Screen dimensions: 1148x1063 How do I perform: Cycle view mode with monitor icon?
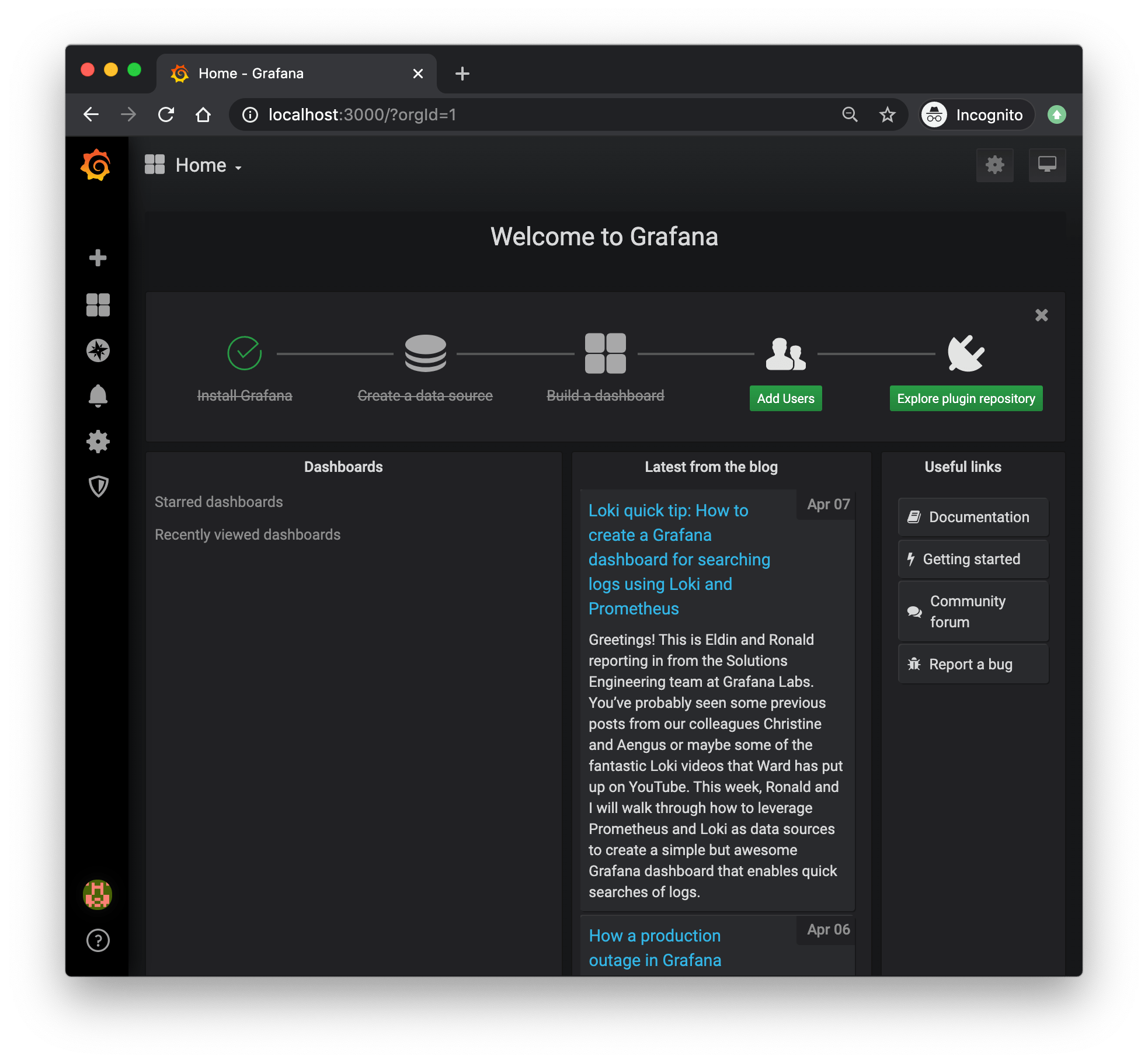[1047, 165]
